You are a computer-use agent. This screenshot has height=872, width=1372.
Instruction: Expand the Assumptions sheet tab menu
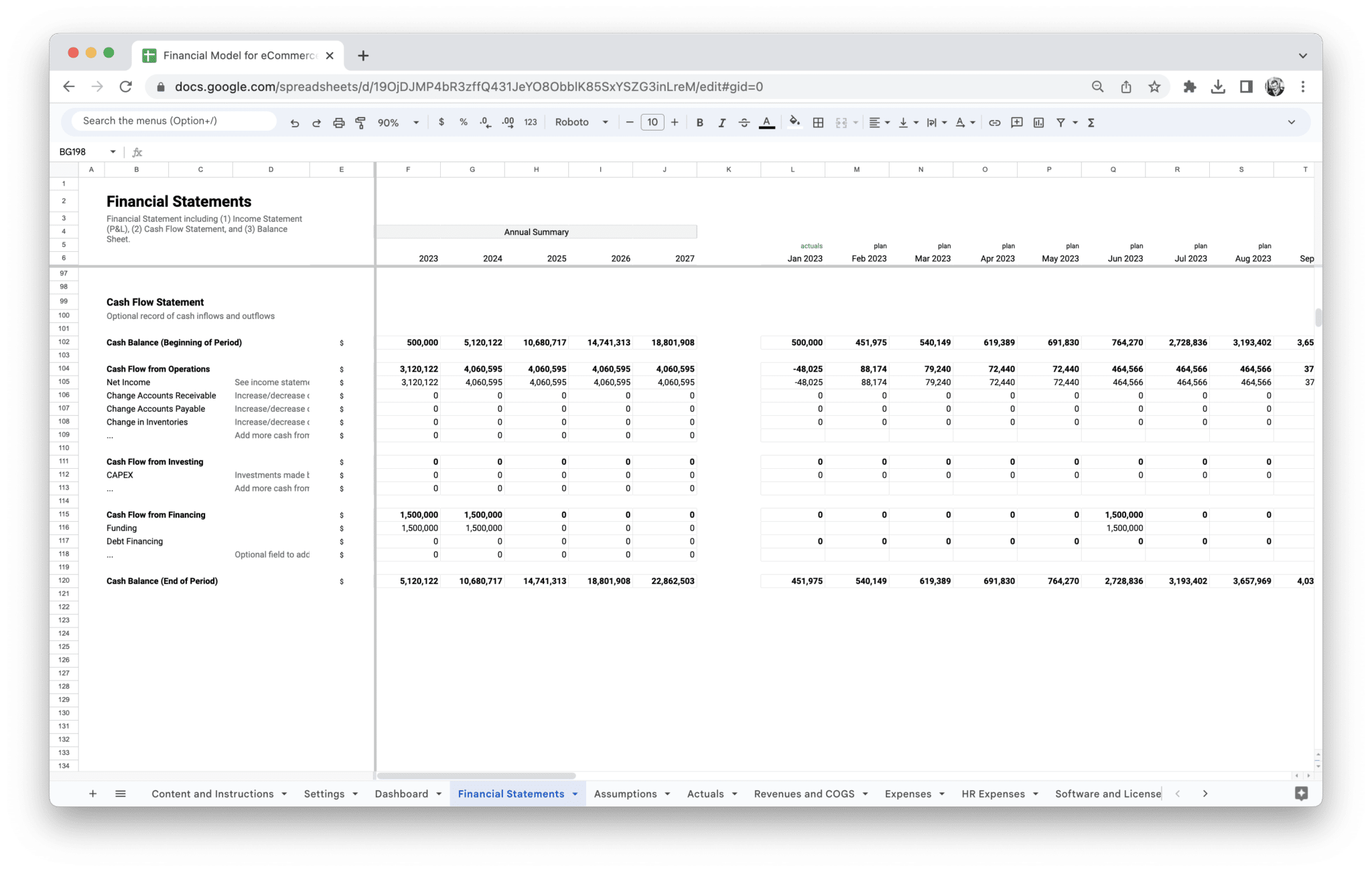point(667,794)
